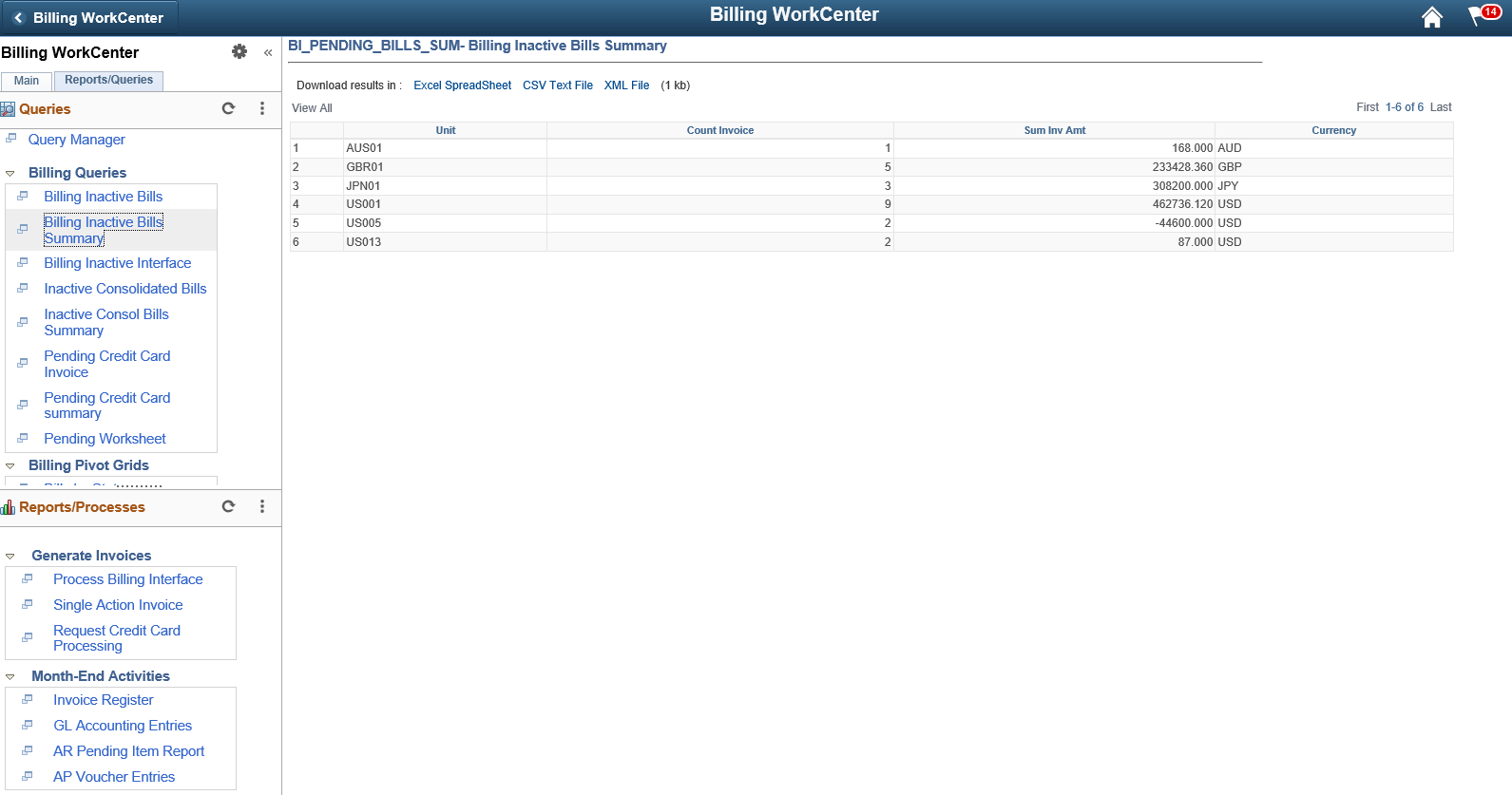Click icon beside Inactive Consol Bills Summary
Viewport: 1512px width, 795px height.
click(23, 322)
